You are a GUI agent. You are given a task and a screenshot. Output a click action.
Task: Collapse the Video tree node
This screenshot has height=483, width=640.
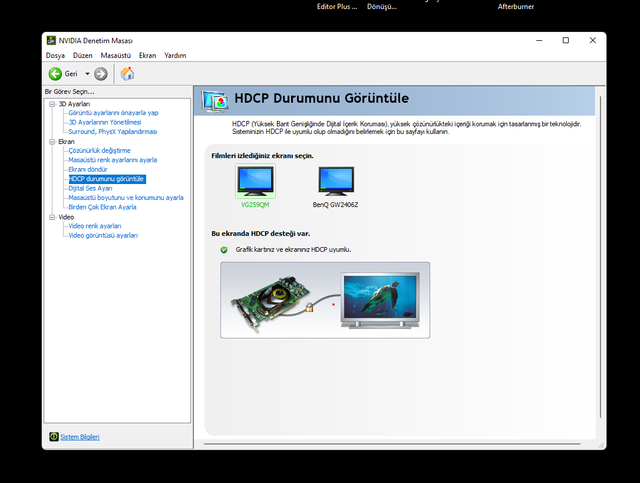pyautogui.click(x=51, y=217)
